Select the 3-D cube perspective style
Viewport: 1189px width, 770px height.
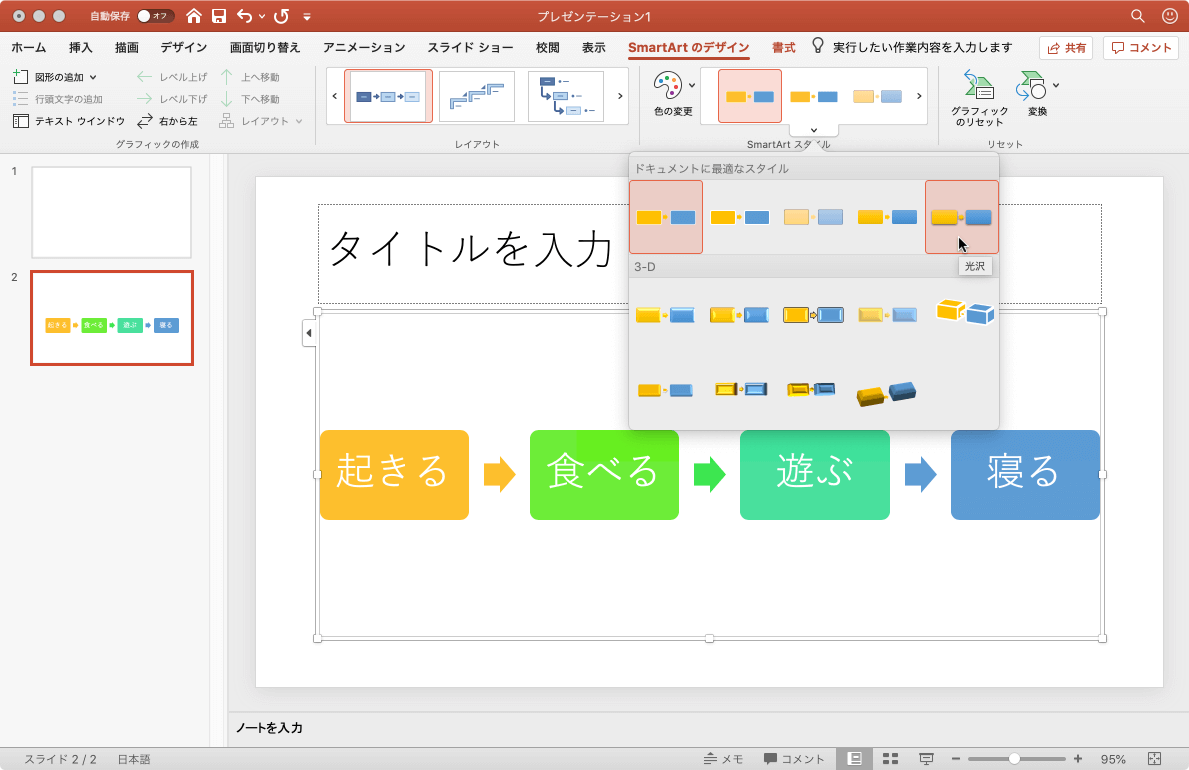point(965,311)
